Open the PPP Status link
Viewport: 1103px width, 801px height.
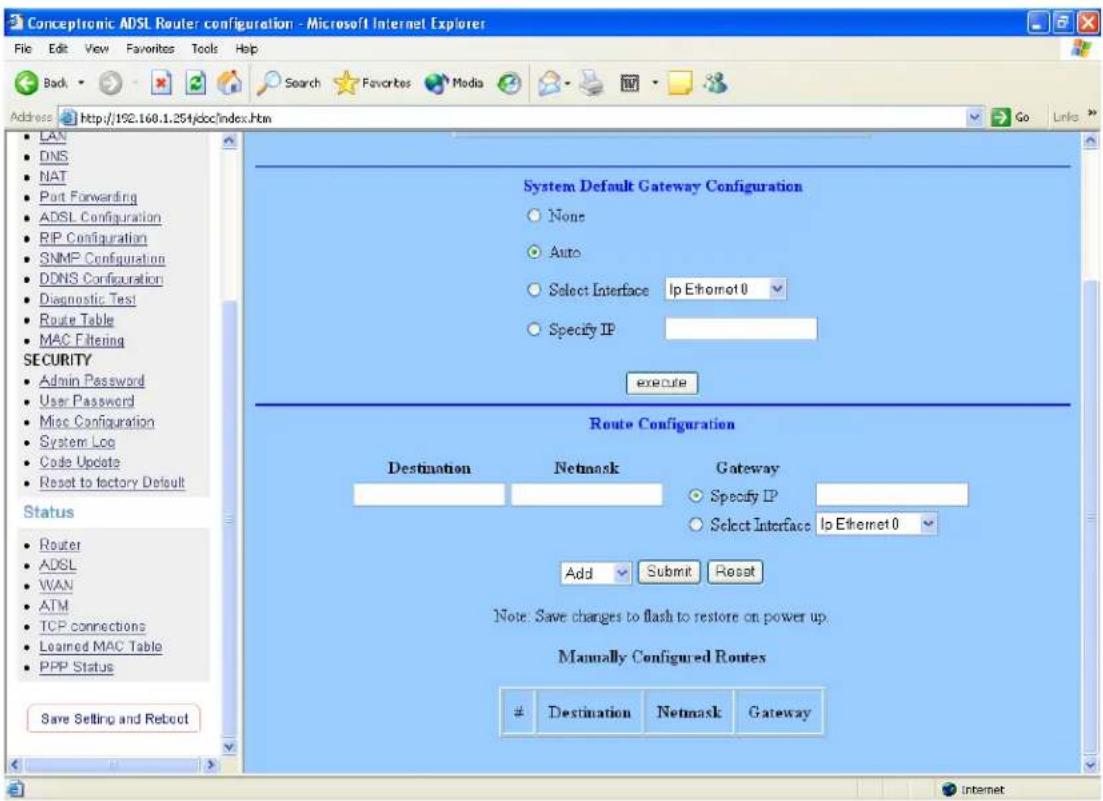76,667
